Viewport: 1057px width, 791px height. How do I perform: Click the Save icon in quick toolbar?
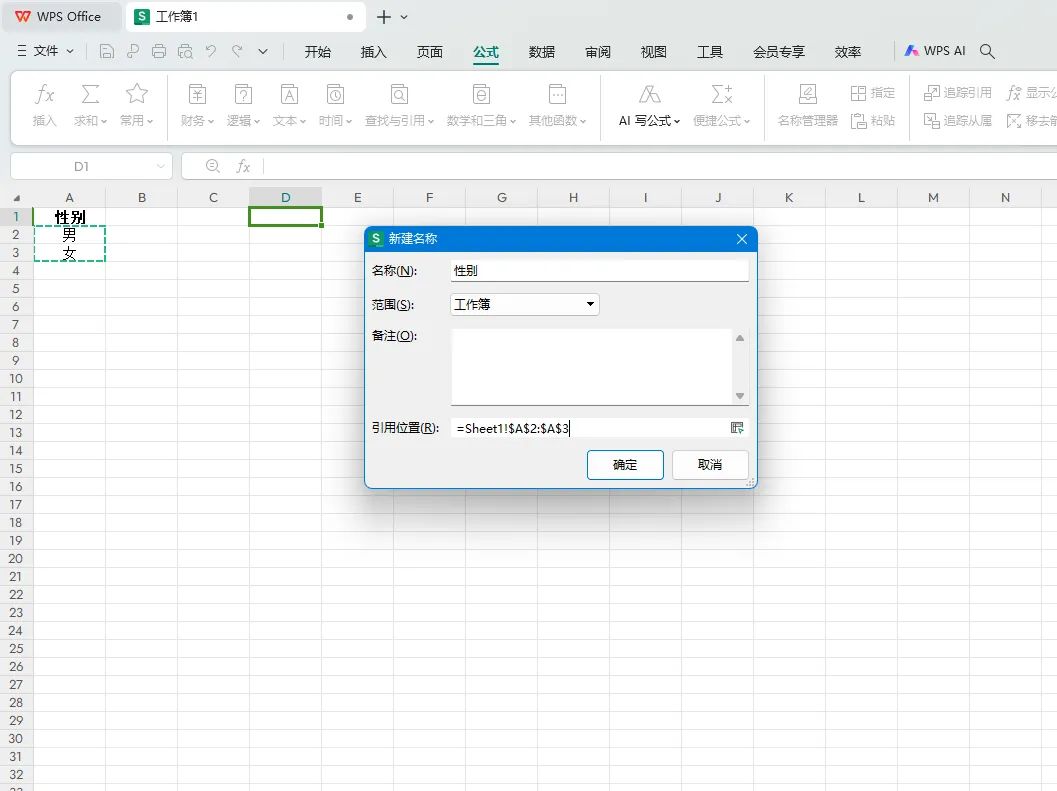[107, 51]
